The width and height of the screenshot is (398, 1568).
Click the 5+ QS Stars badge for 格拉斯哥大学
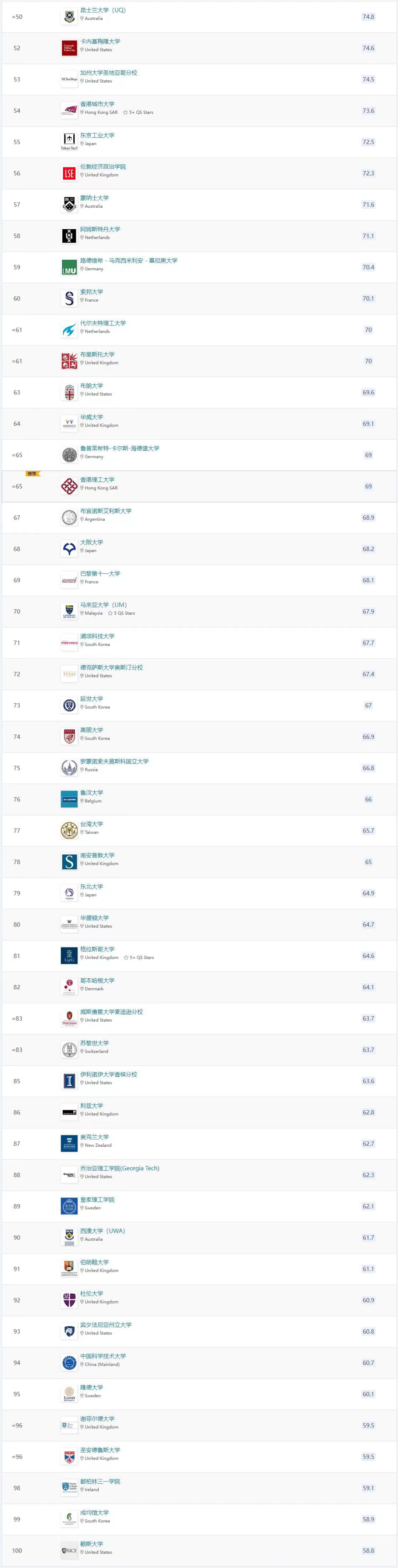(x=139, y=957)
